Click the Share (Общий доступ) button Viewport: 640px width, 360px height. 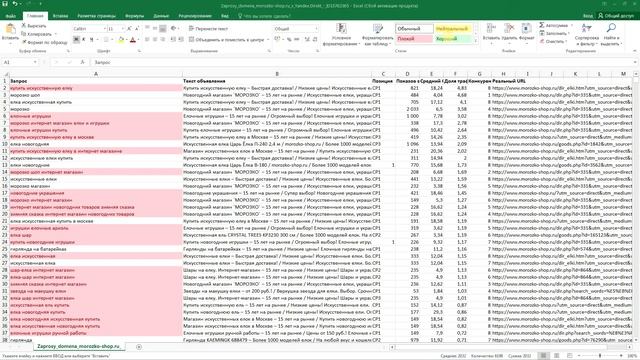(616, 16)
